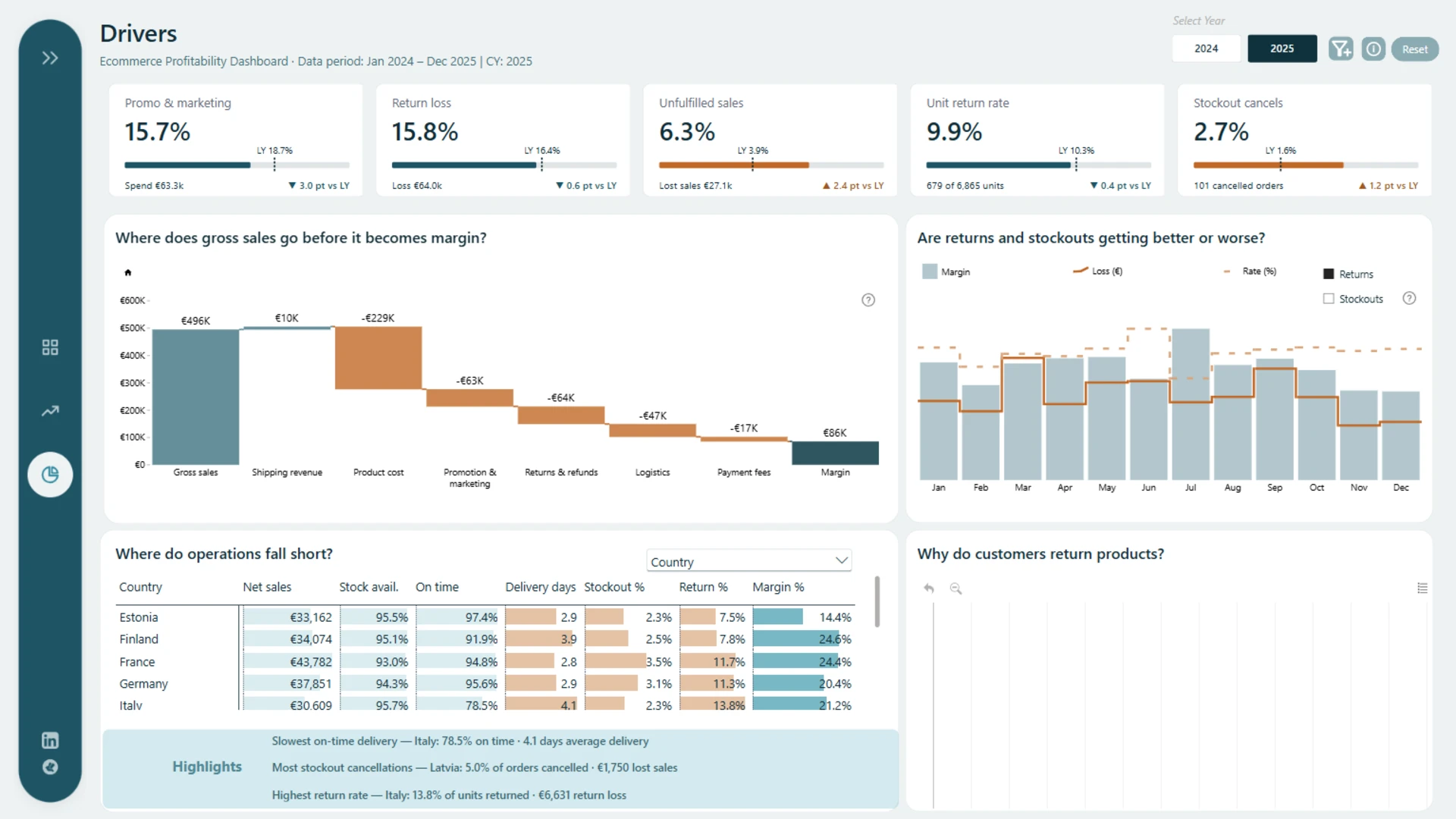The image size is (1456, 819).
Task: Click the zoom-out magnifier in the returns-reasons panel
Action: pyautogui.click(x=955, y=588)
